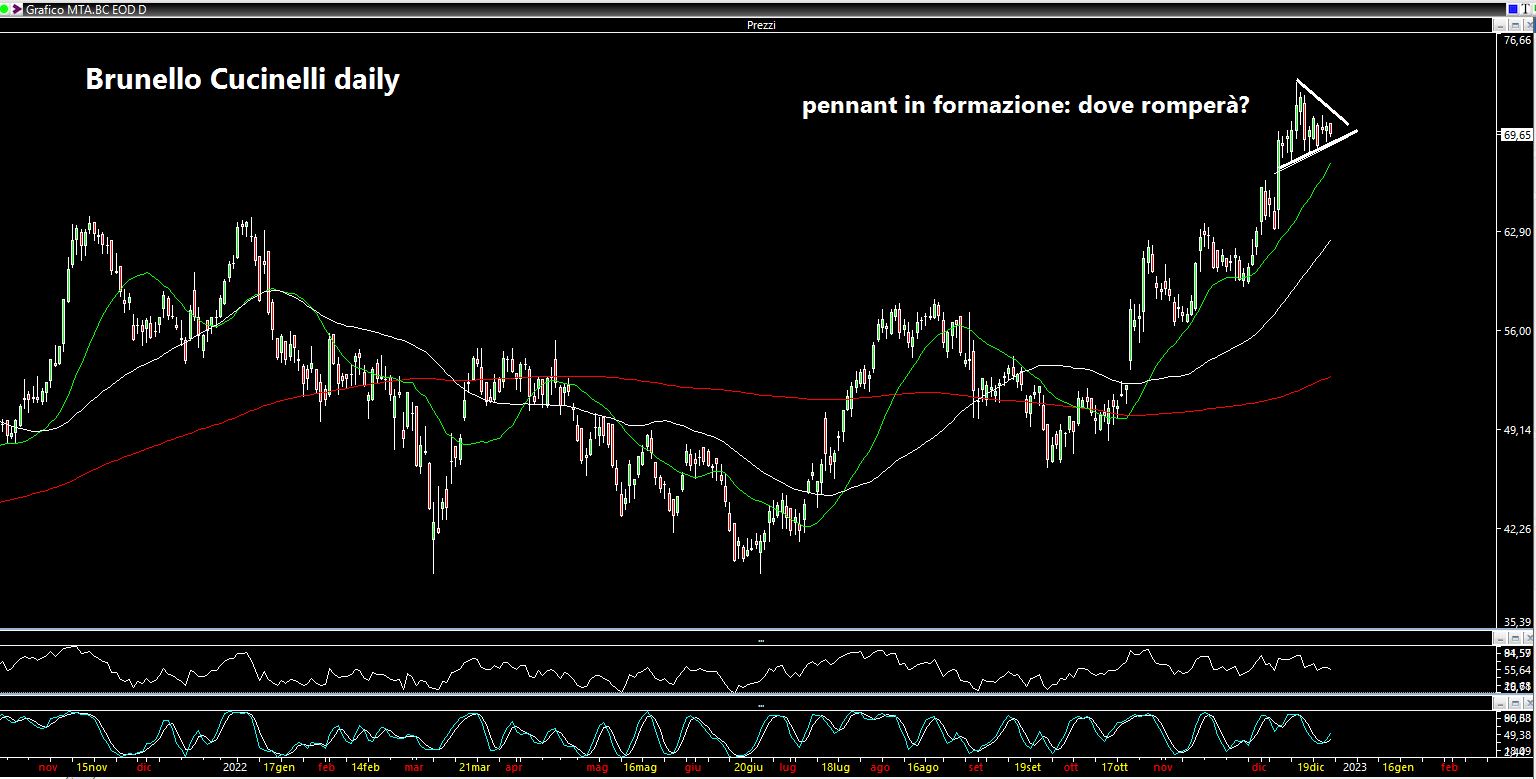The height and width of the screenshot is (779, 1536).
Task: Minimize the Prezzi price panel
Action: tap(1500, 25)
